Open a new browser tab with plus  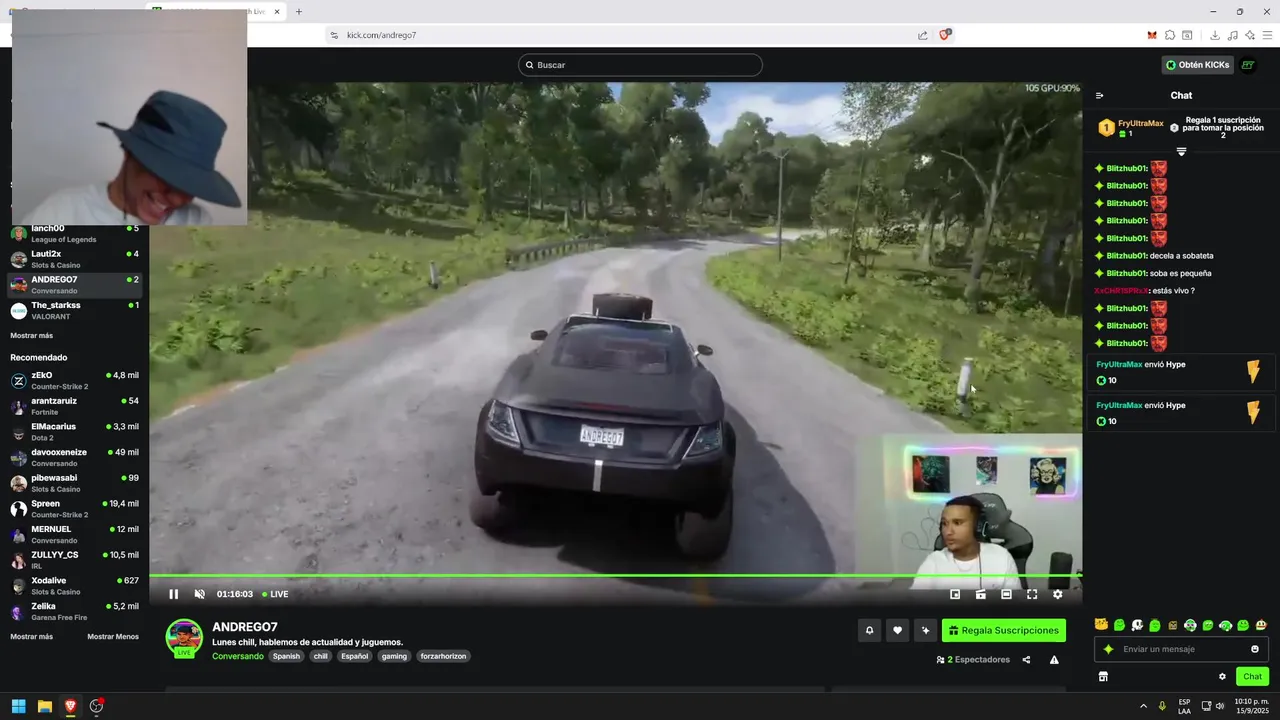click(298, 12)
